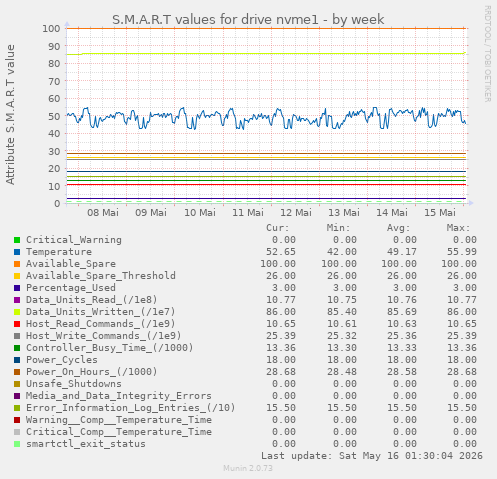Screen dimensions: 497x479
Task: Click the Data_Units_Written lime swatch
Action: click(17, 312)
